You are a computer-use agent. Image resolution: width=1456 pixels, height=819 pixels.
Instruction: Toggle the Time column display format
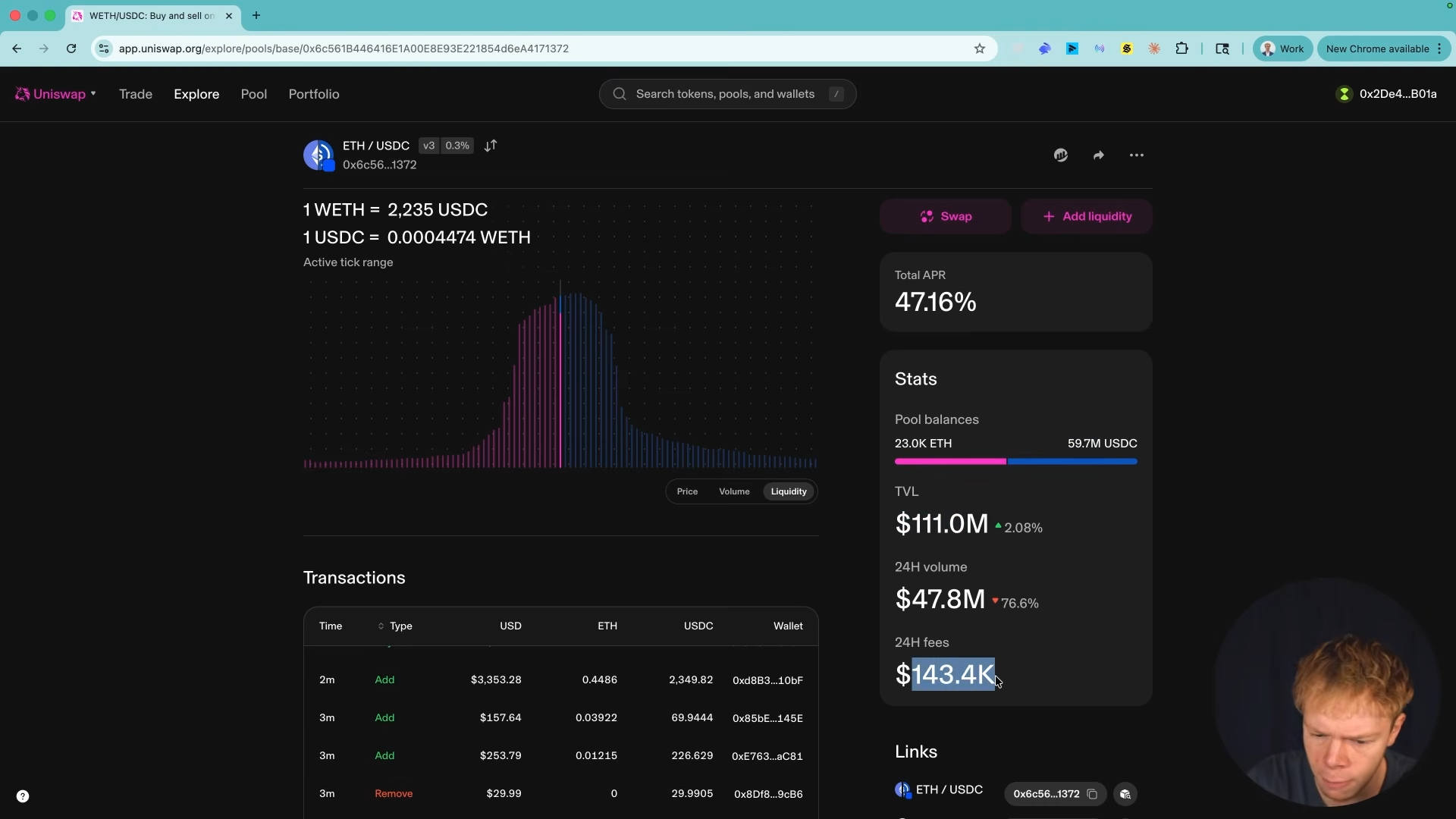coord(331,626)
